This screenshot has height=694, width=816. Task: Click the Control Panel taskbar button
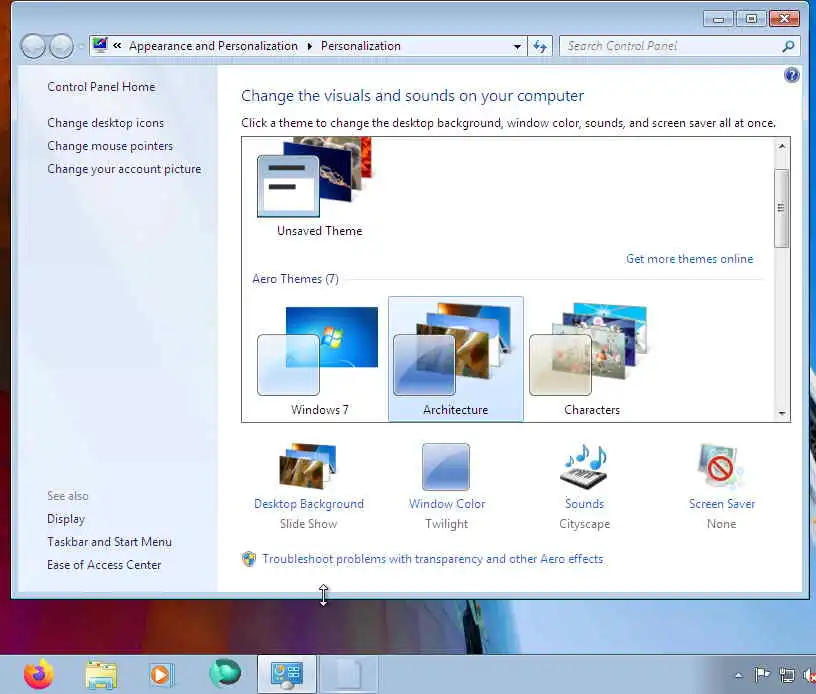point(287,674)
